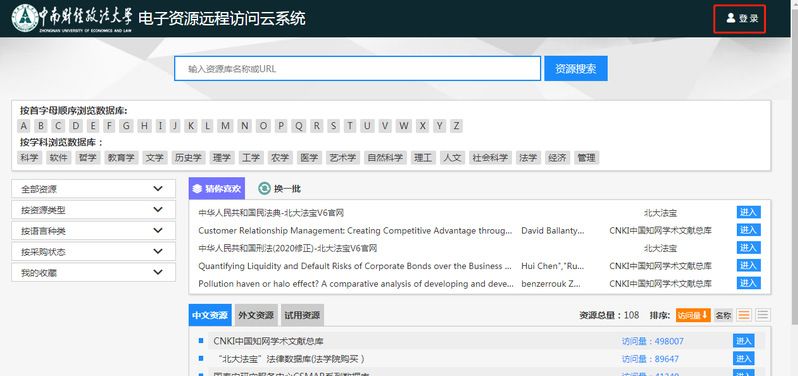The height and width of the screenshot is (376, 798).
Task: Filter databases by 管理 subject
Action: click(x=586, y=158)
